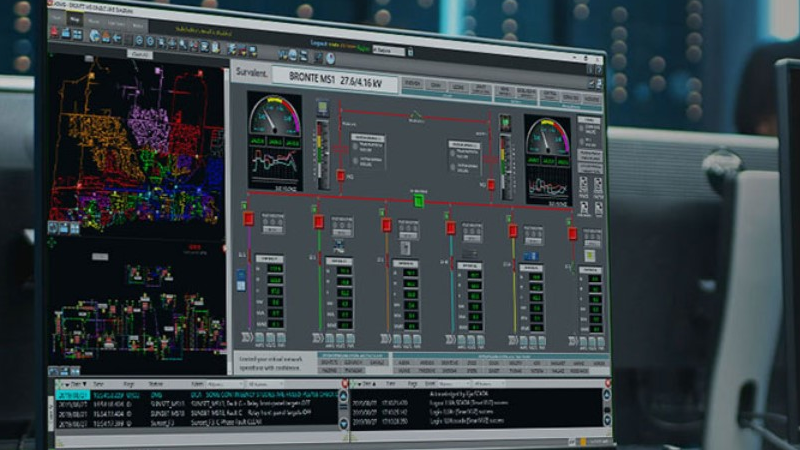Toggle first radio option in right transformer box
Viewport: 800px width, 450px height.
click(x=452, y=153)
